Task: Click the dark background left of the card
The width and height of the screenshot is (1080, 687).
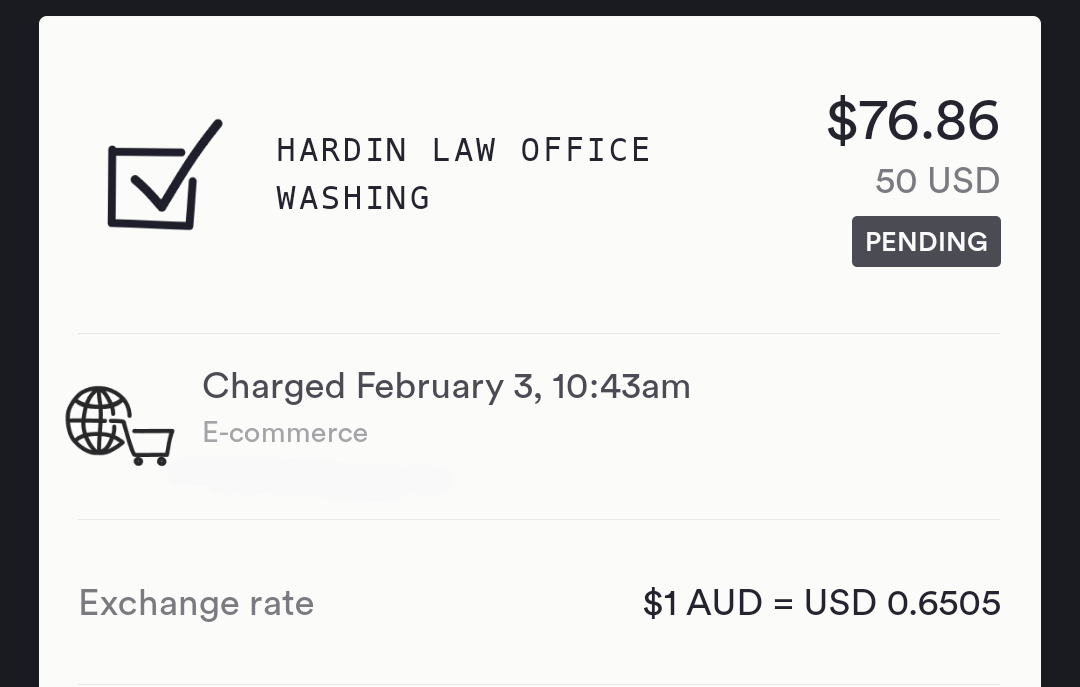Action: pyautogui.click(x=19, y=343)
